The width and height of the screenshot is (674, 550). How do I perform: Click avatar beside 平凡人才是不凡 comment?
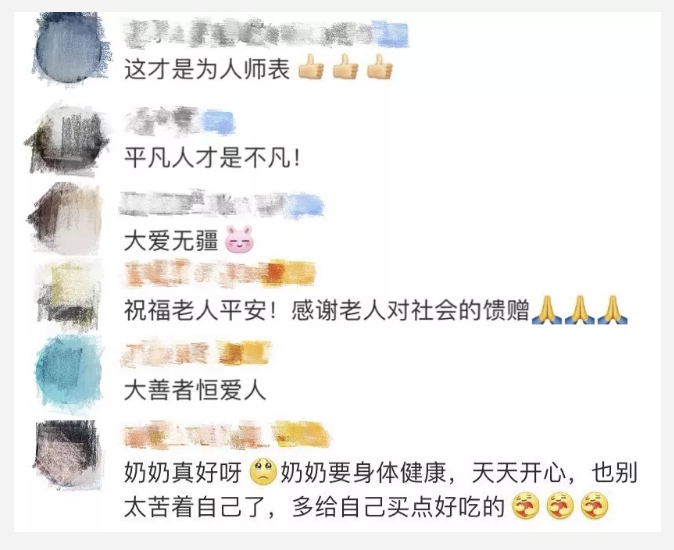point(68,140)
